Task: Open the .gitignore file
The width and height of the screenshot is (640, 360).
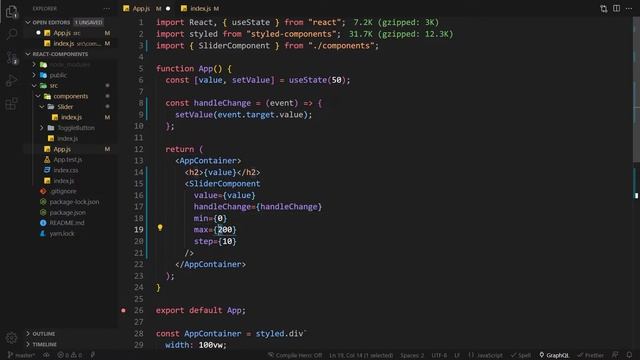Action: click(x=63, y=191)
